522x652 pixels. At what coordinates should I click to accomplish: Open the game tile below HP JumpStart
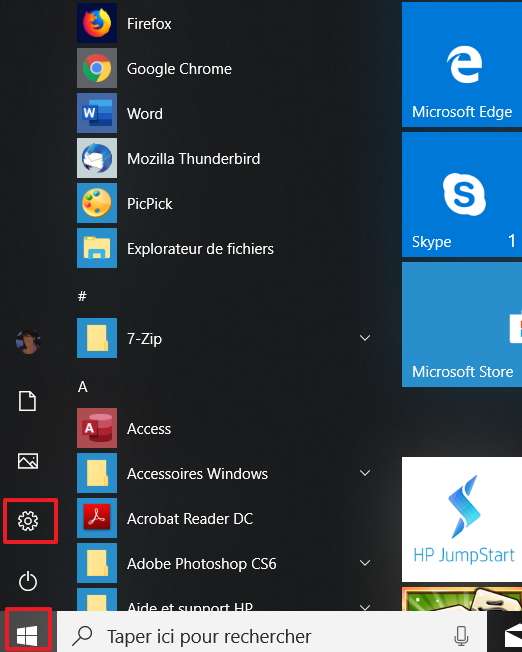click(462, 599)
